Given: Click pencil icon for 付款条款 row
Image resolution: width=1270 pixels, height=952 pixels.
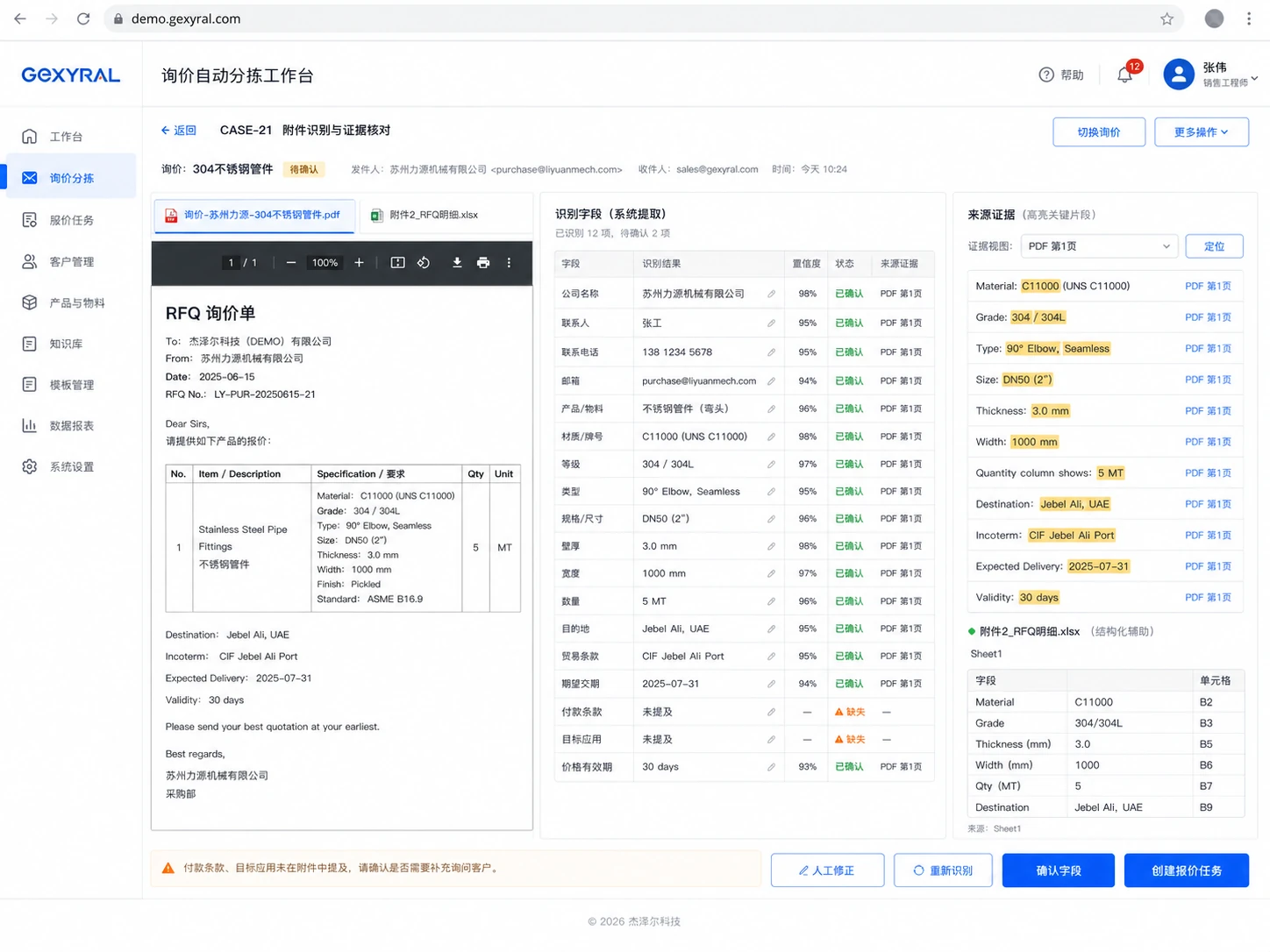Looking at the screenshot, I should 771,713.
